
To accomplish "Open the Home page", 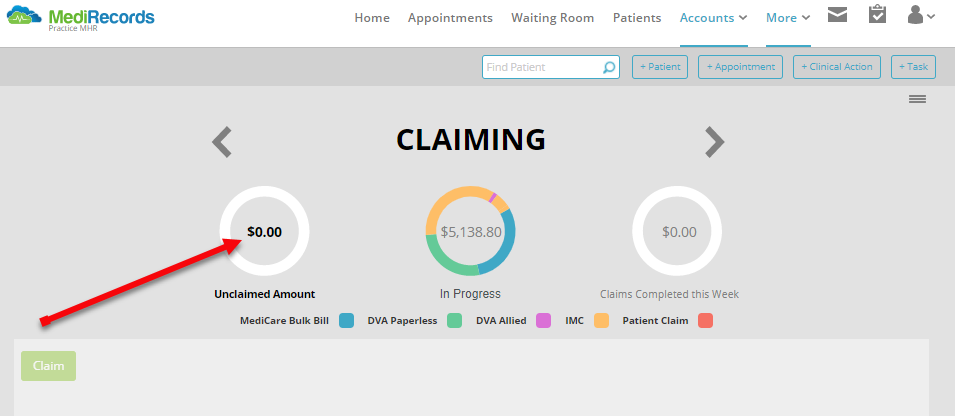I will [372, 18].
